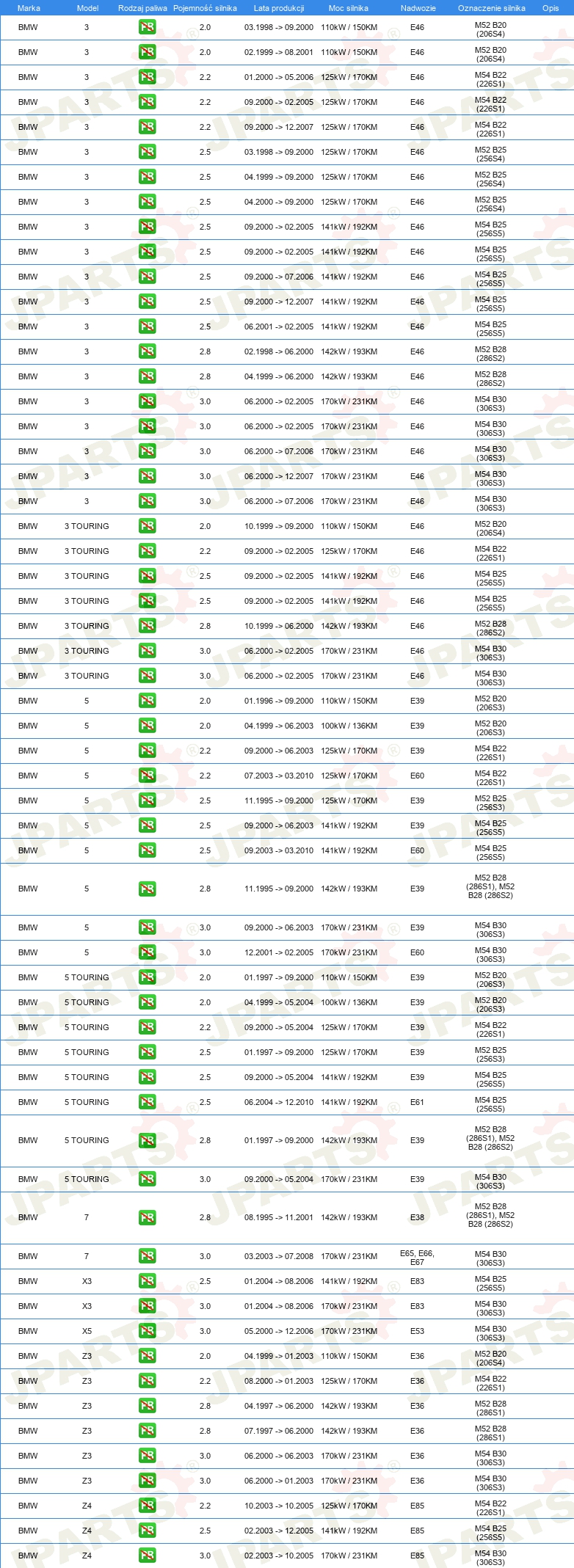Click fuel icon in BMW 5 01.1996-09.2000 row
574x1568 pixels.
pyautogui.click(x=147, y=701)
